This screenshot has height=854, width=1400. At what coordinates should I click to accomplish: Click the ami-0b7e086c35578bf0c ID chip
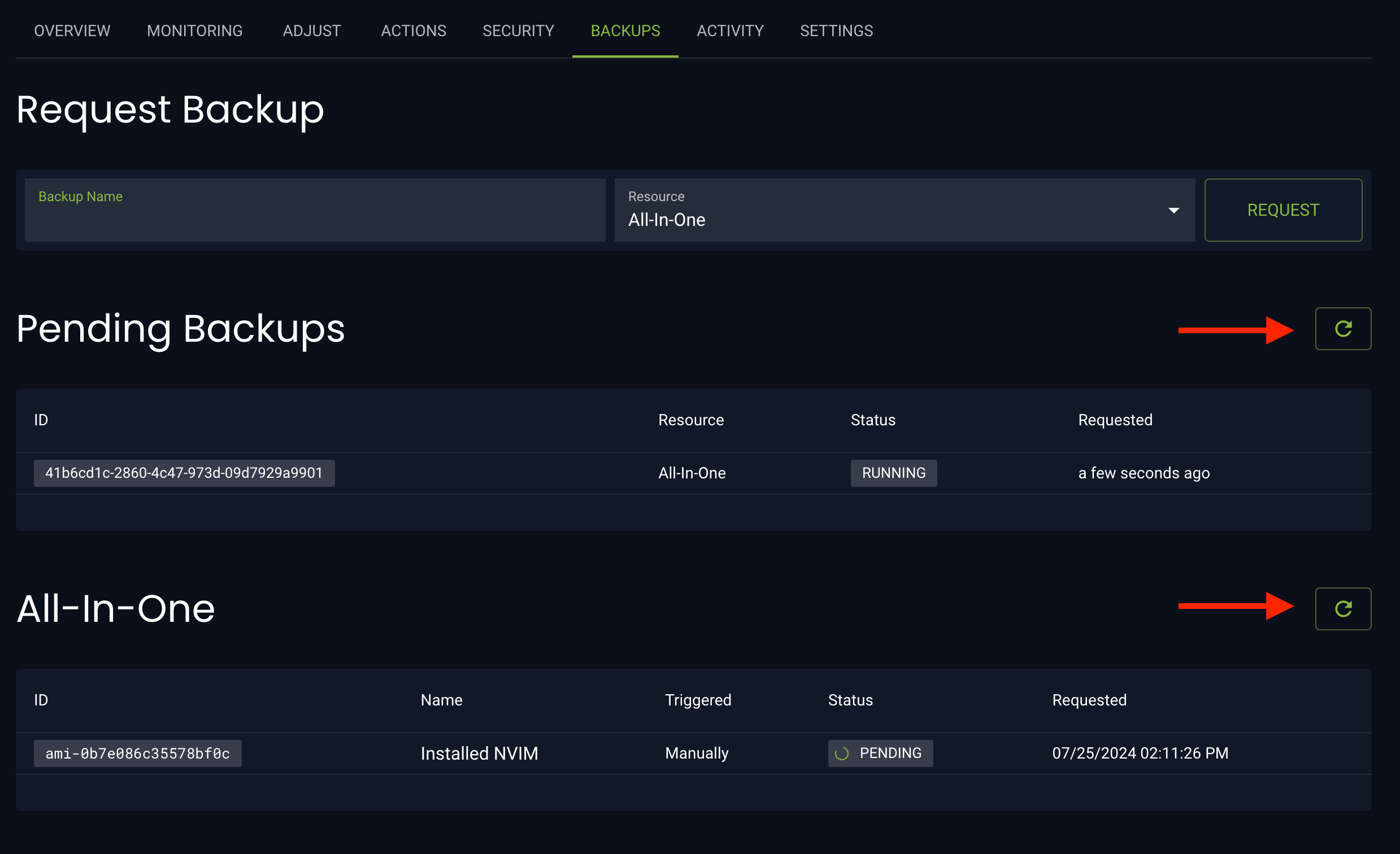137,753
